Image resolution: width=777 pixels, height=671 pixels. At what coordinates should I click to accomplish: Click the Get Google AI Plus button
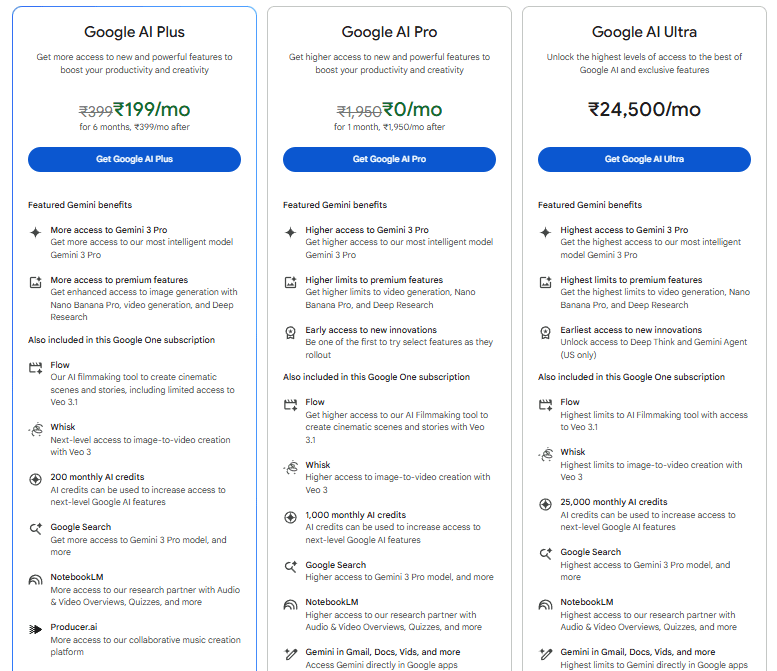click(x=134, y=159)
